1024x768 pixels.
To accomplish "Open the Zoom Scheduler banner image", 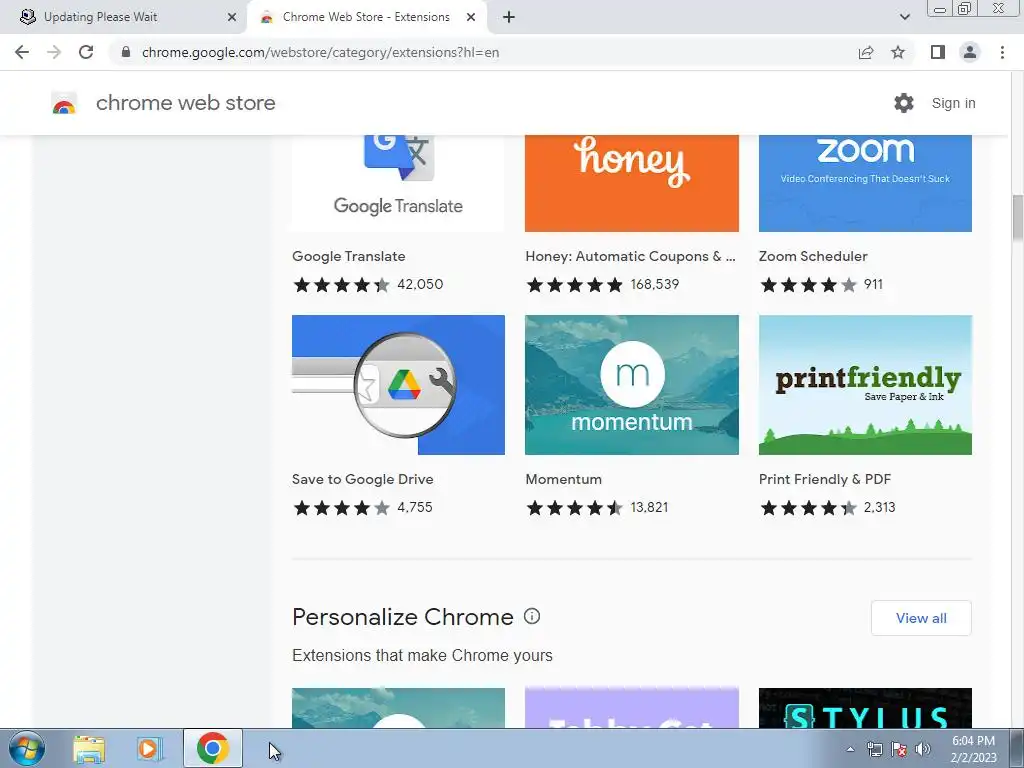I will pos(865,184).
